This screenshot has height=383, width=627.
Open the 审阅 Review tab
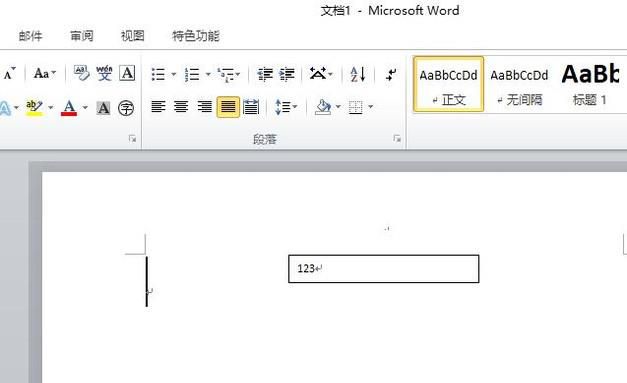click(x=82, y=36)
